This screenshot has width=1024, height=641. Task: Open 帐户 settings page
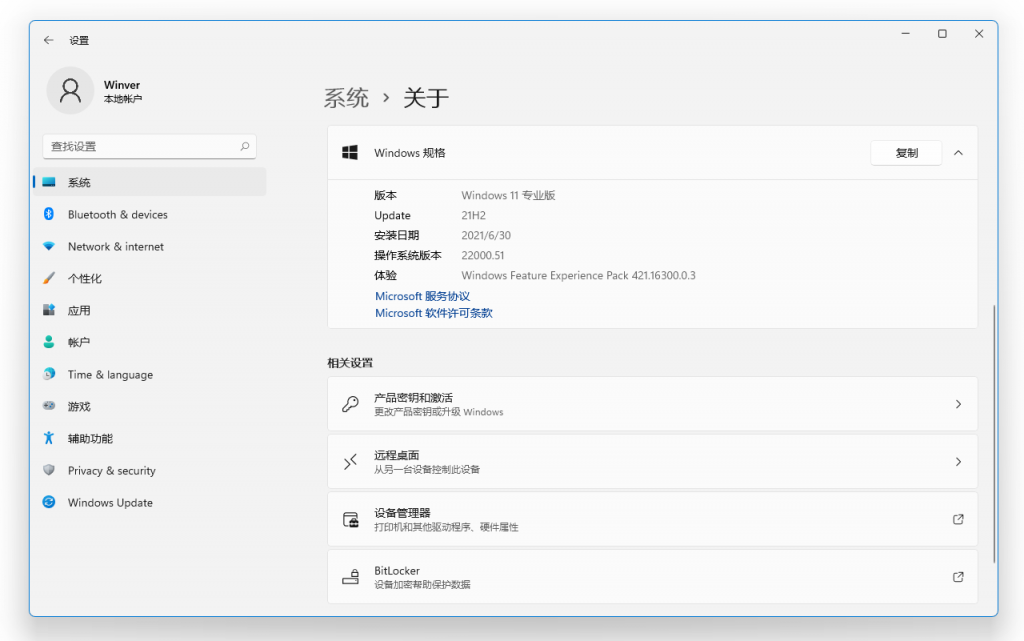[x=150, y=342]
